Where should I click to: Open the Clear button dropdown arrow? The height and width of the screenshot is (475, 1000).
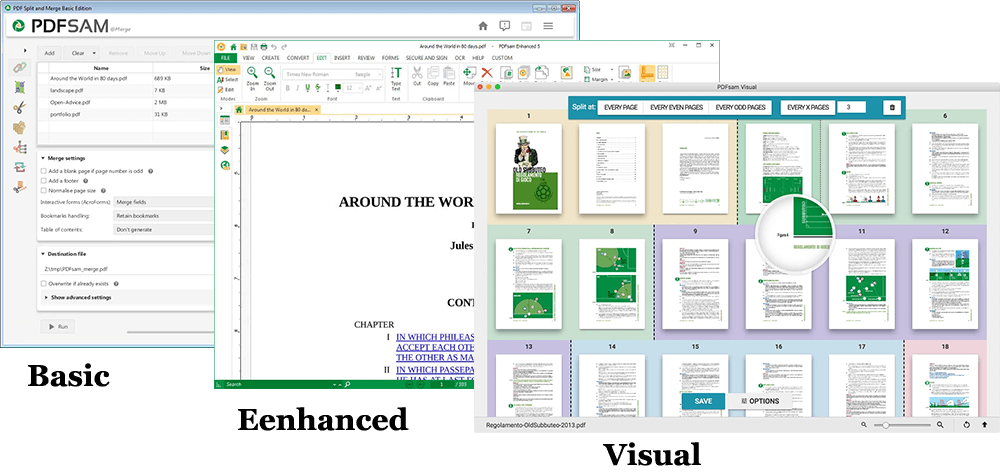(x=94, y=54)
